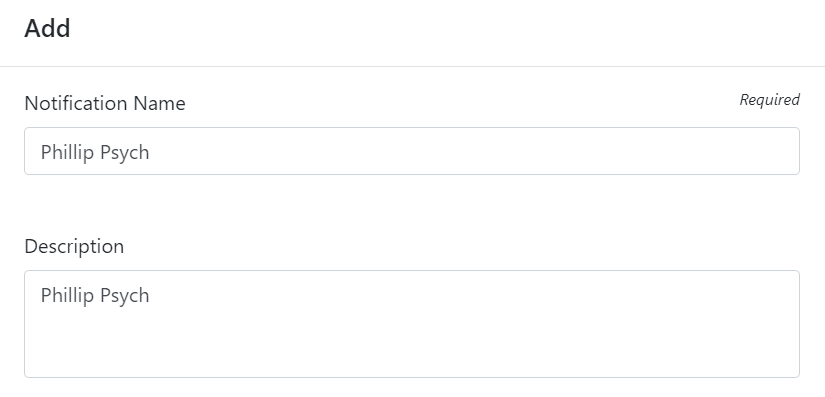
Task: Click into the Description text area
Action: click(x=411, y=324)
